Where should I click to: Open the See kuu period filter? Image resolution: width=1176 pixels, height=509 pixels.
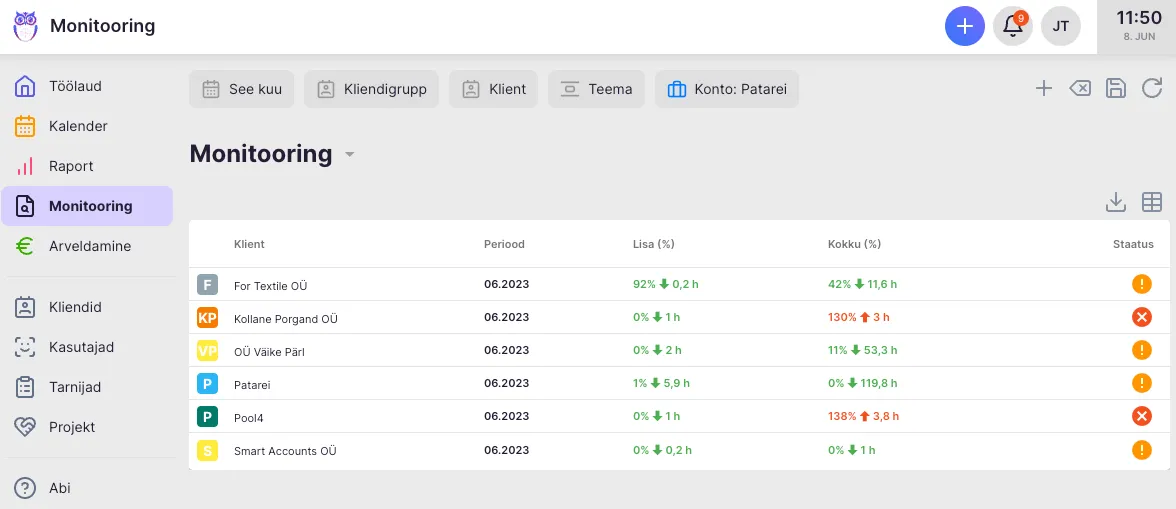242,89
